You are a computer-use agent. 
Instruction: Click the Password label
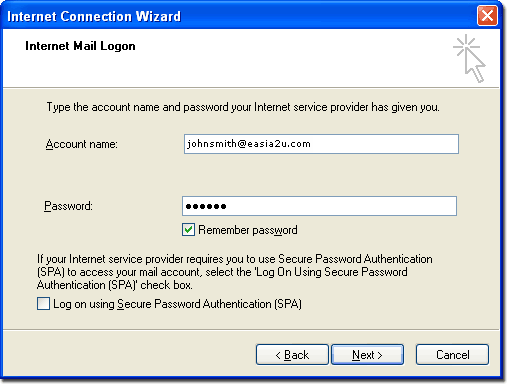[x=68, y=206]
